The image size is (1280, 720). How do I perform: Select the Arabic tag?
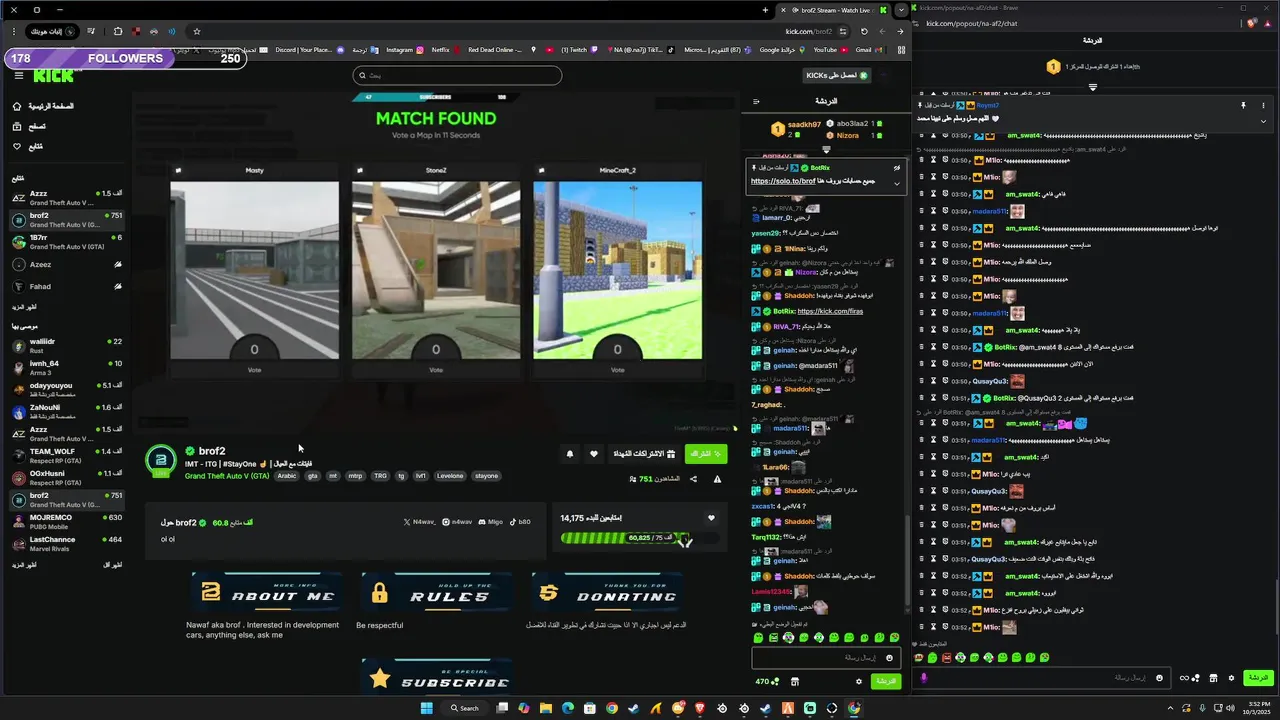click(x=287, y=476)
